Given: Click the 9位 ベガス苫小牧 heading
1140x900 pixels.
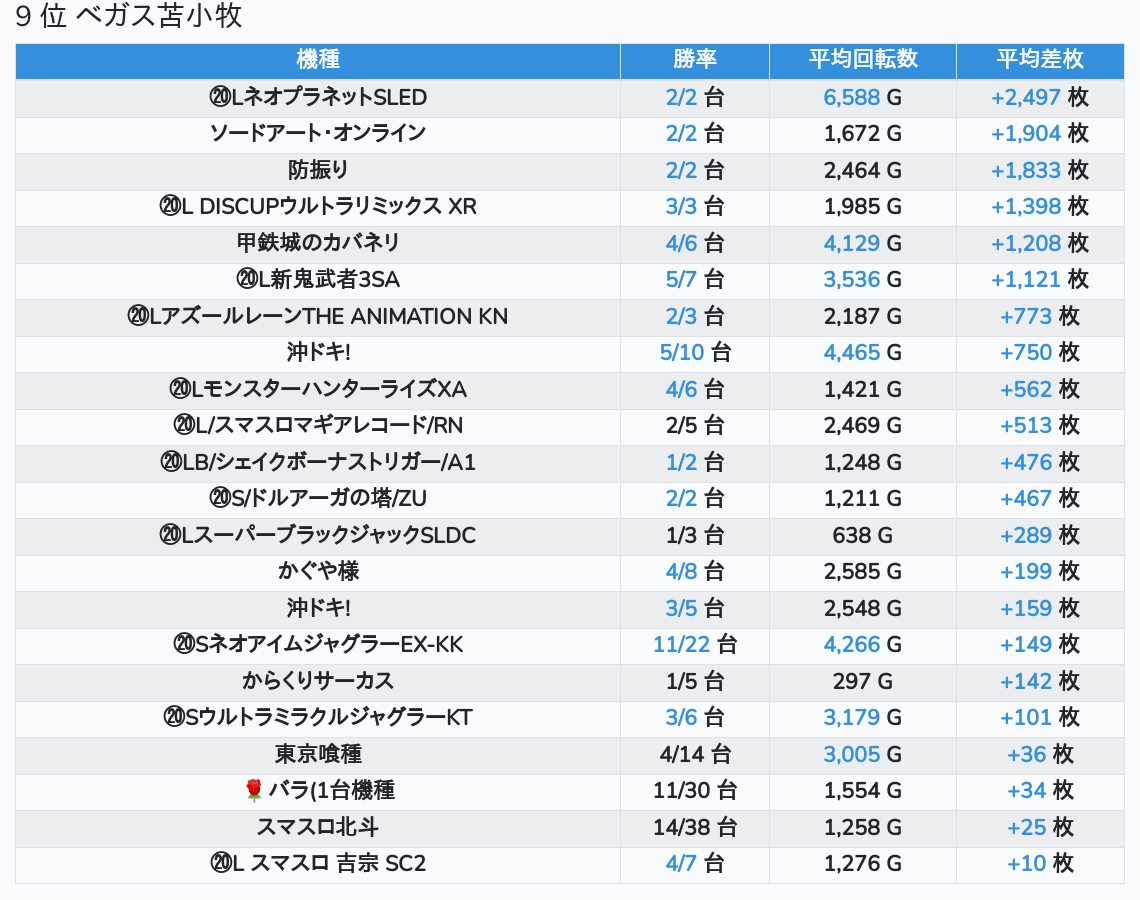Looking at the screenshot, I should pyautogui.click(x=129, y=17).
